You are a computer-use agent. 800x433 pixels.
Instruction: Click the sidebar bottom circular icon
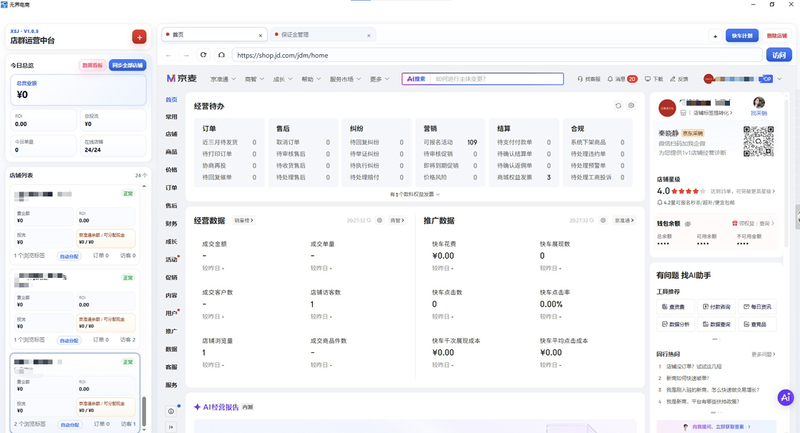click(x=171, y=411)
